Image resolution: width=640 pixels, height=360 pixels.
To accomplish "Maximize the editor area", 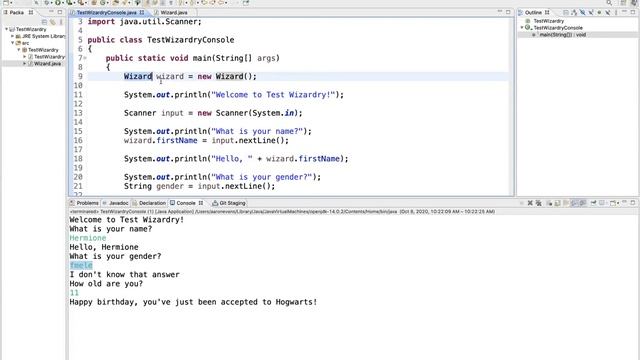I will pyautogui.click(x=508, y=12).
